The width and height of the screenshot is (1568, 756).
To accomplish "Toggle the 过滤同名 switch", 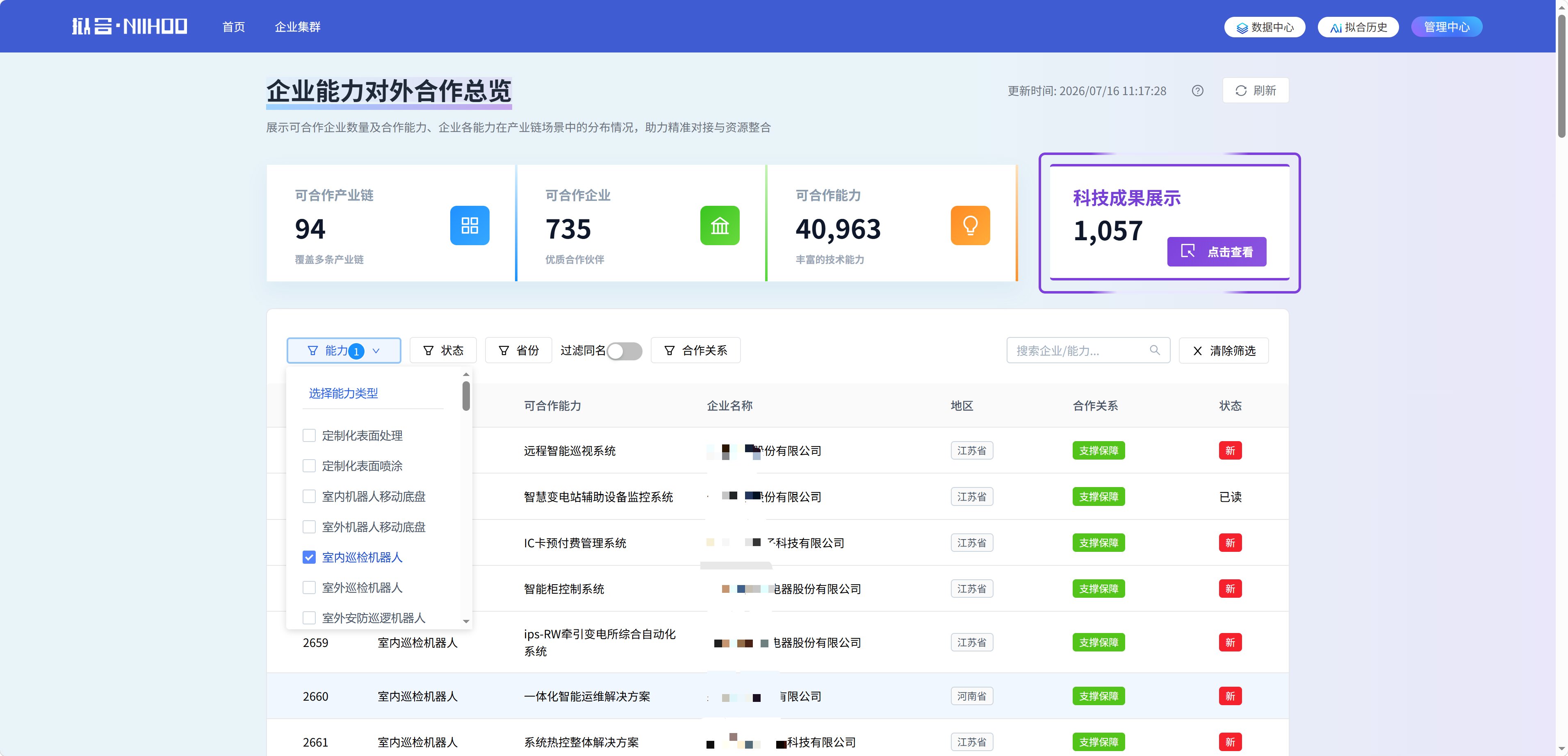I will [x=624, y=351].
